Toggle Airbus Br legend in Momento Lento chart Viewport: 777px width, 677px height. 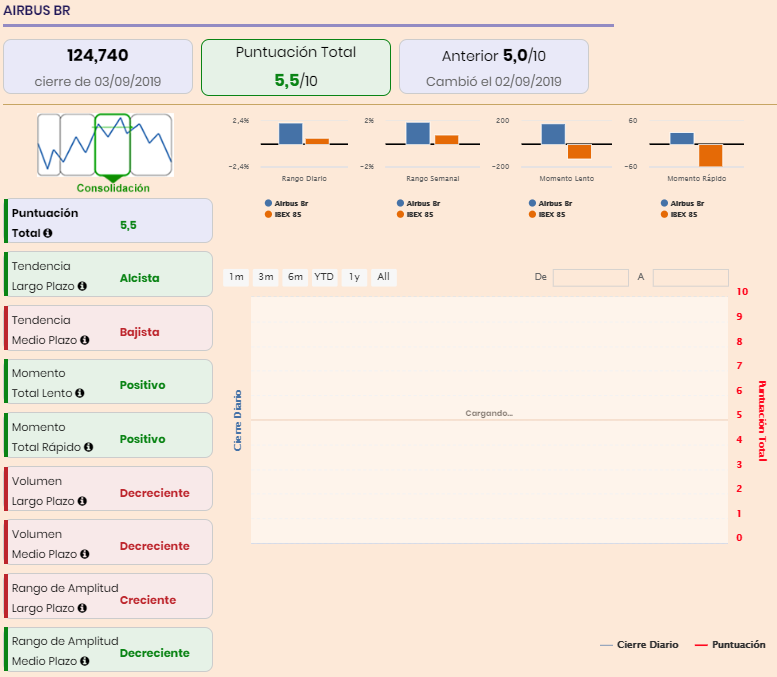coord(550,203)
